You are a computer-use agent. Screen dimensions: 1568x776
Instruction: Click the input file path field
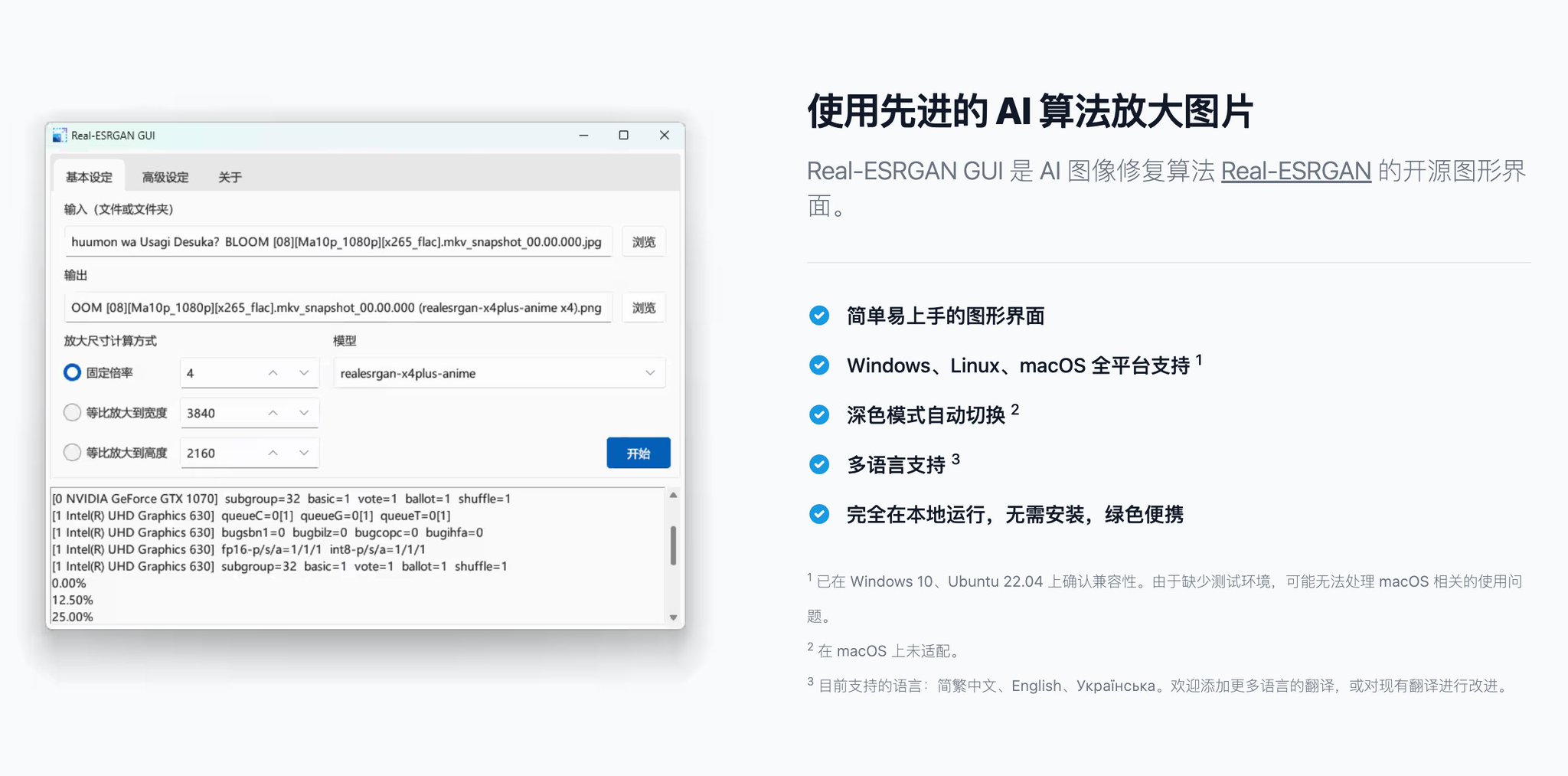338,241
